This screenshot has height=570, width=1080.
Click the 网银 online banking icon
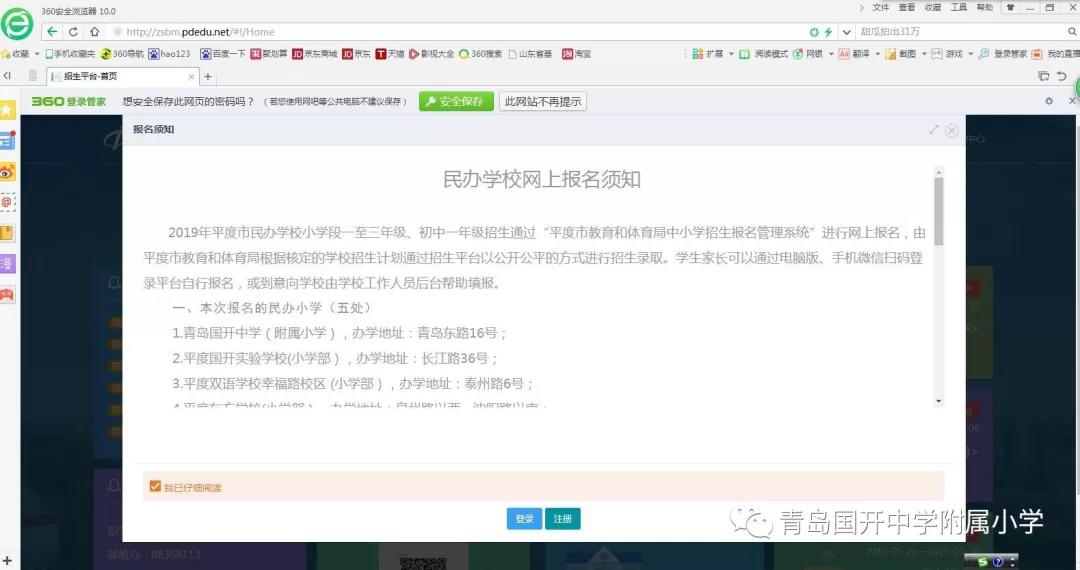point(798,54)
